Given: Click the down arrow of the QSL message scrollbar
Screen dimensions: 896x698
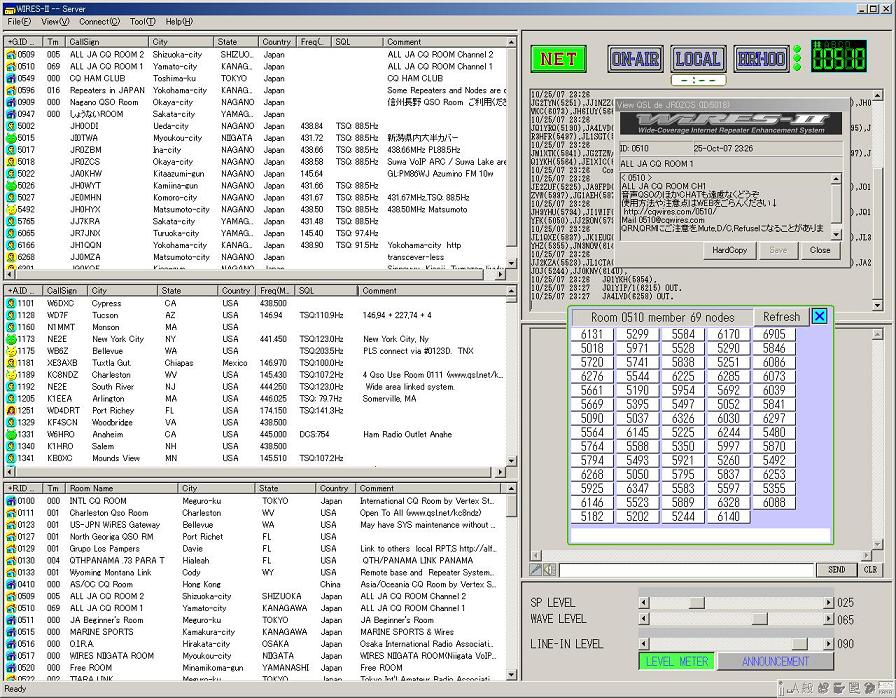Looking at the screenshot, I should point(836,235).
